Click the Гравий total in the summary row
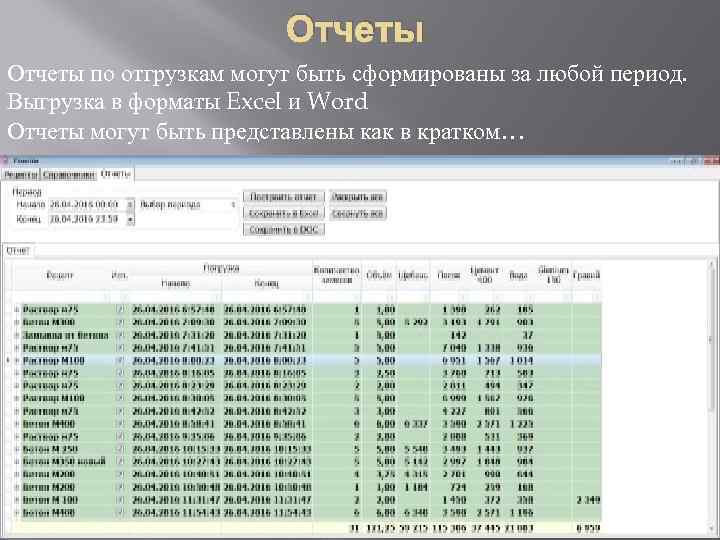Image resolution: width=720 pixels, height=540 pixels. (x=588, y=528)
